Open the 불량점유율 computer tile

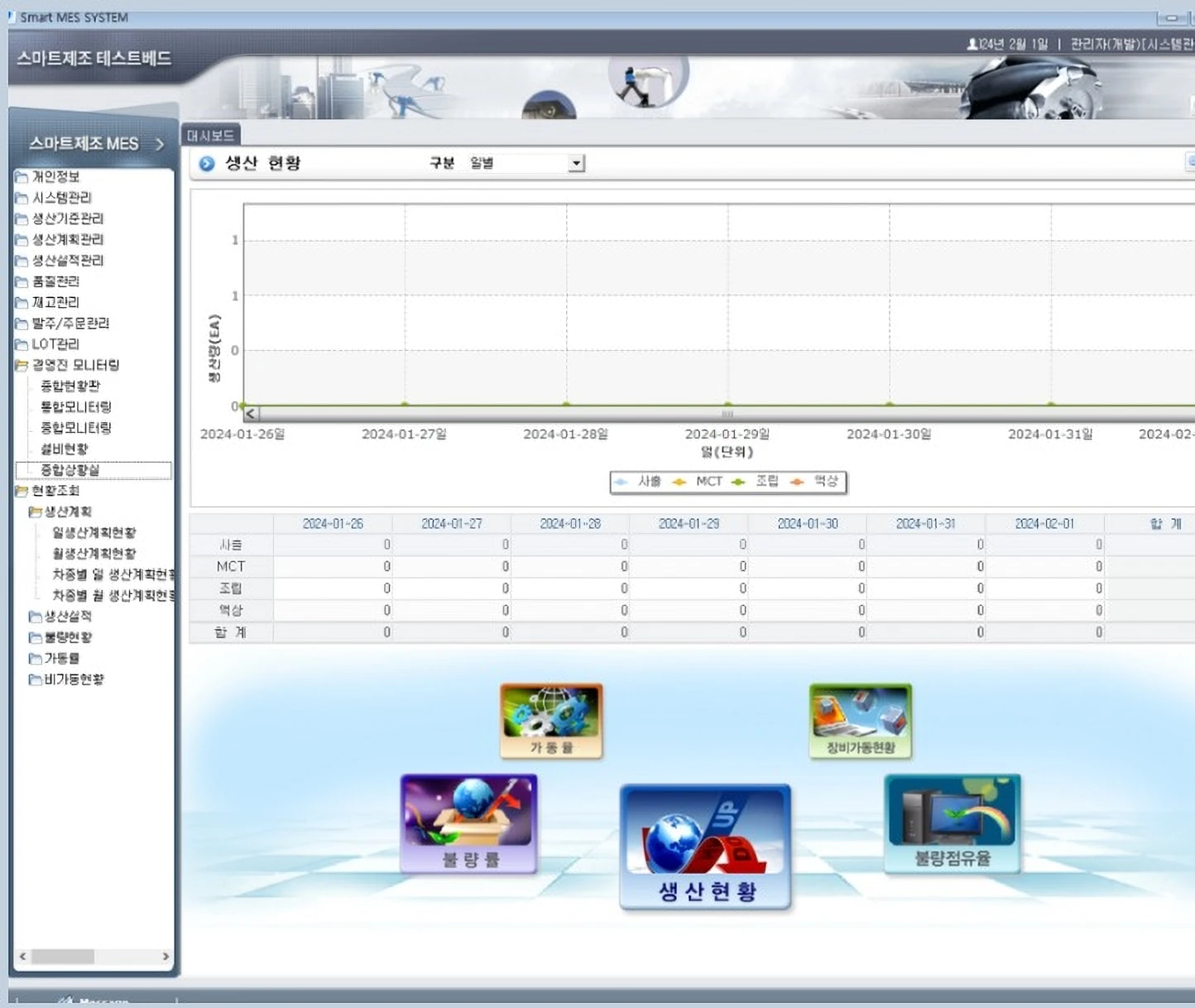click(953, 823)
